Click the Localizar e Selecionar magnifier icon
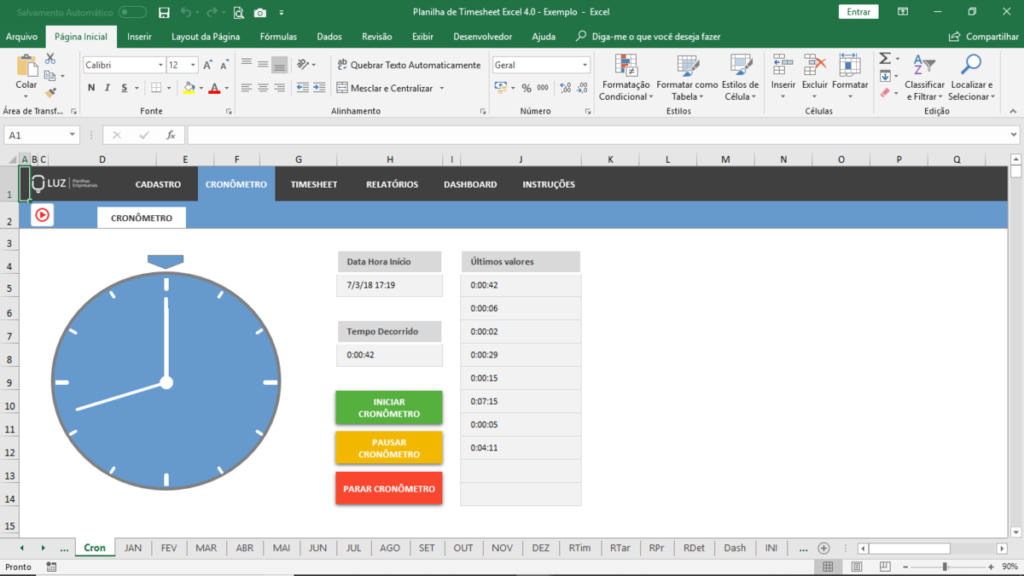1024x576 pixels. (970, 78)
